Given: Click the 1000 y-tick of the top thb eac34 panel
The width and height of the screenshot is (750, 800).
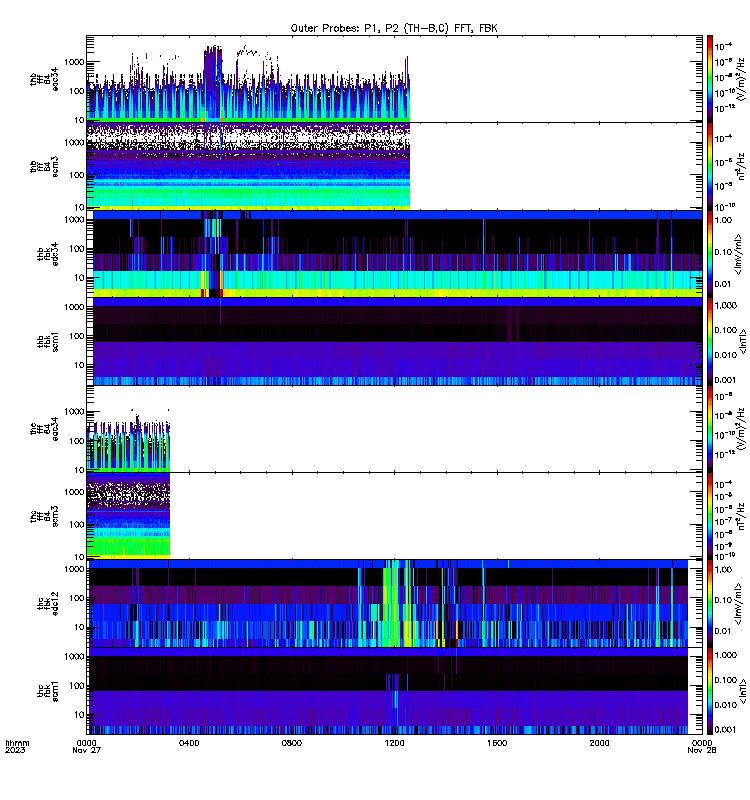Looking at the screenshot, I should 73,62.
